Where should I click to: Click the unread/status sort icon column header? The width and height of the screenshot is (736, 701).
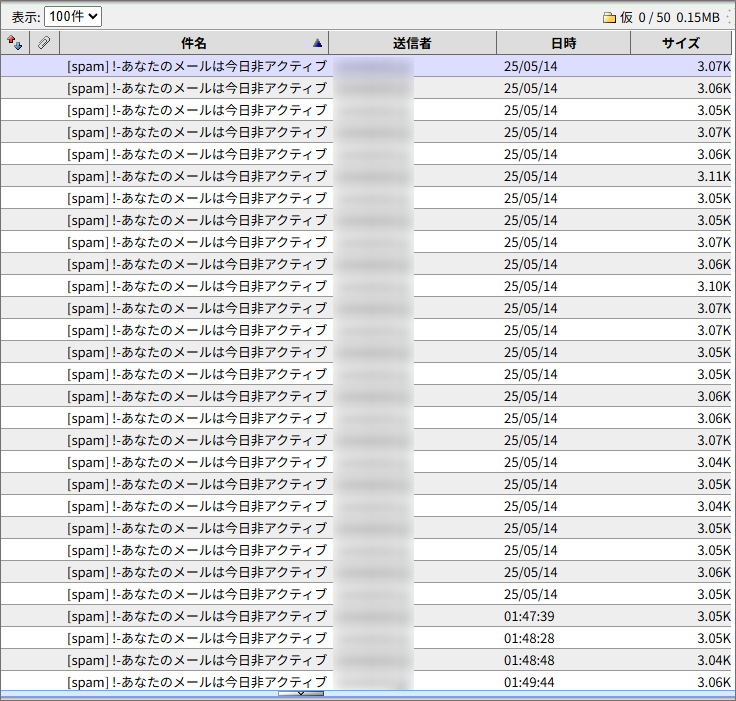tap(15, 43)
